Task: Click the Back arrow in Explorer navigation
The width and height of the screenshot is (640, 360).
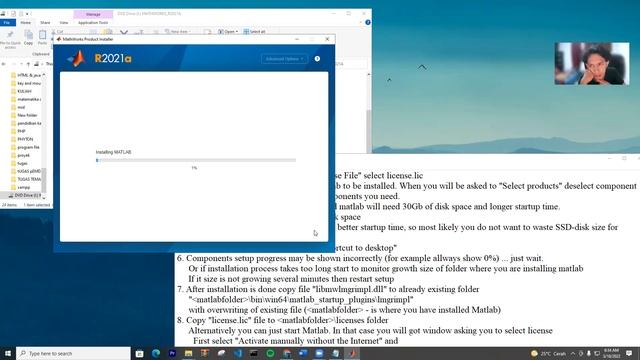Action: tap(4, 64)
